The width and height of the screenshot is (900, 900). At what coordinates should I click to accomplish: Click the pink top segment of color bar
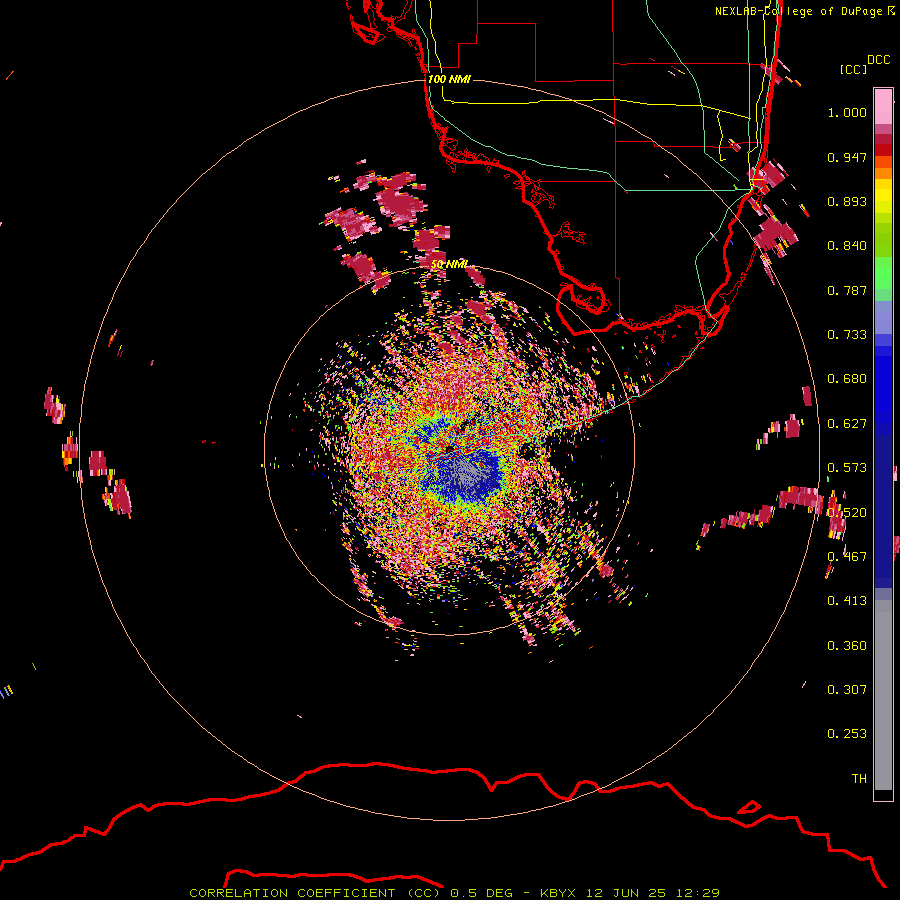pyautogui.click(x=883, y=106)
